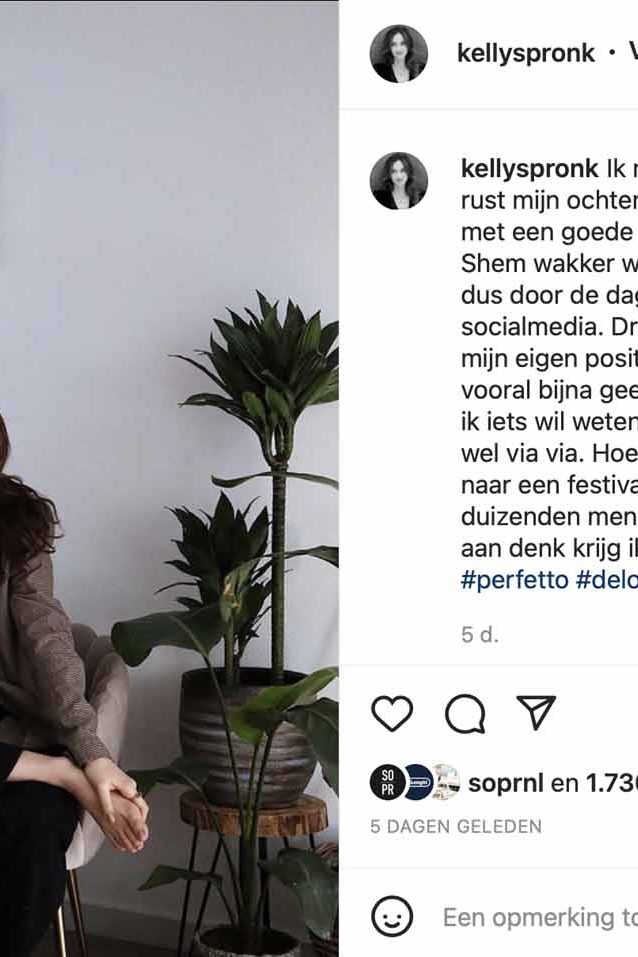This screenshot has width=638, height=957.
Task: Open the profile picture next to the caption
Action: (x=399, y=181)
